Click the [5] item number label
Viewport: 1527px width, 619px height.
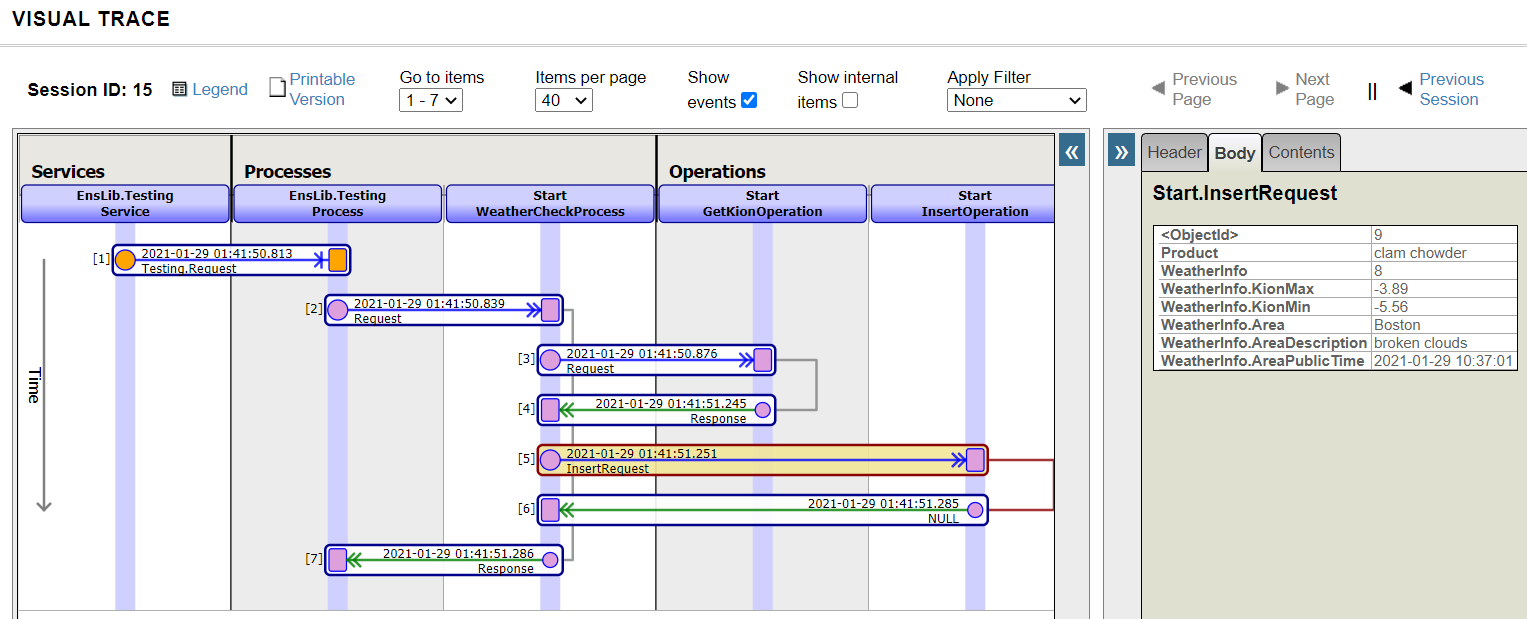[526, 459]
